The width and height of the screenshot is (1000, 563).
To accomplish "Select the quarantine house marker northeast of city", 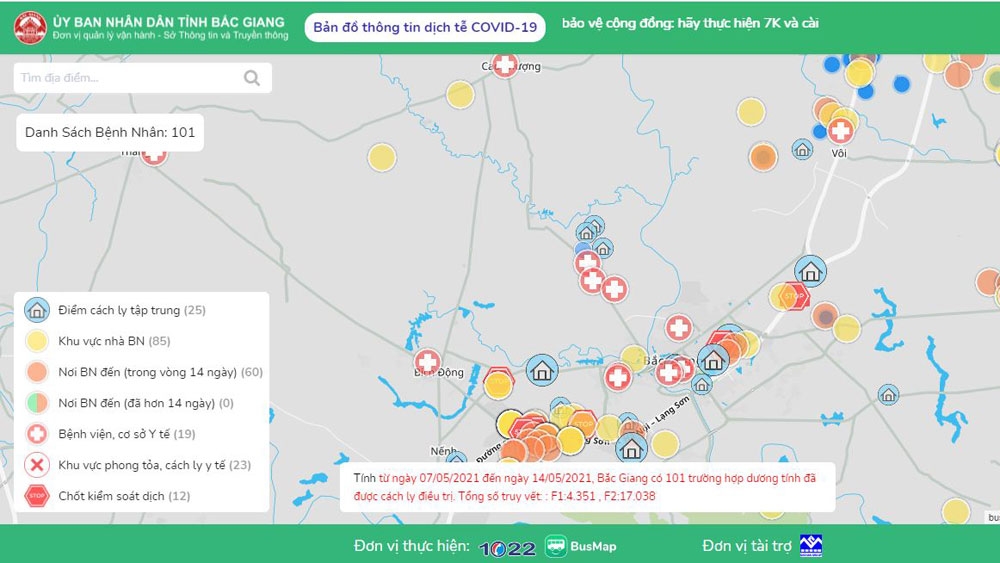I will click(810, 271).
